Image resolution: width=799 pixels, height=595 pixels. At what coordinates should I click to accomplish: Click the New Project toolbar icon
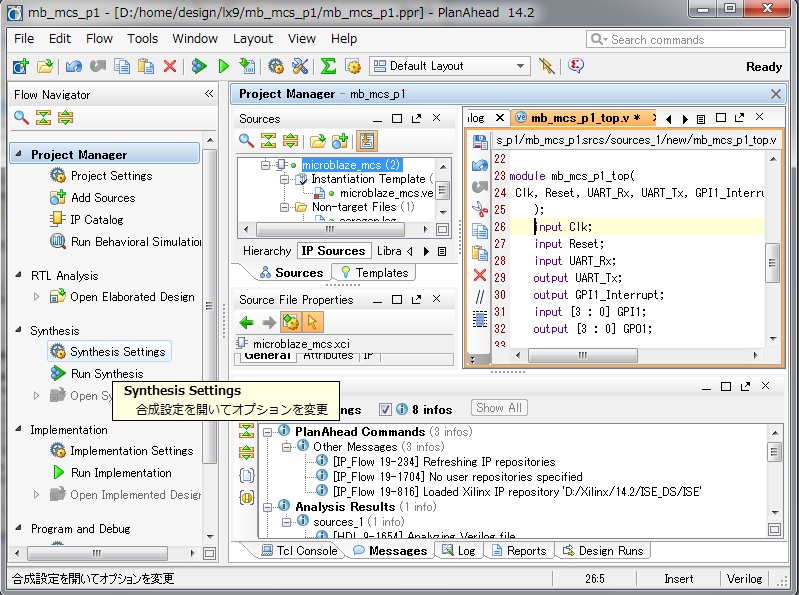click(x=21, y=66)
